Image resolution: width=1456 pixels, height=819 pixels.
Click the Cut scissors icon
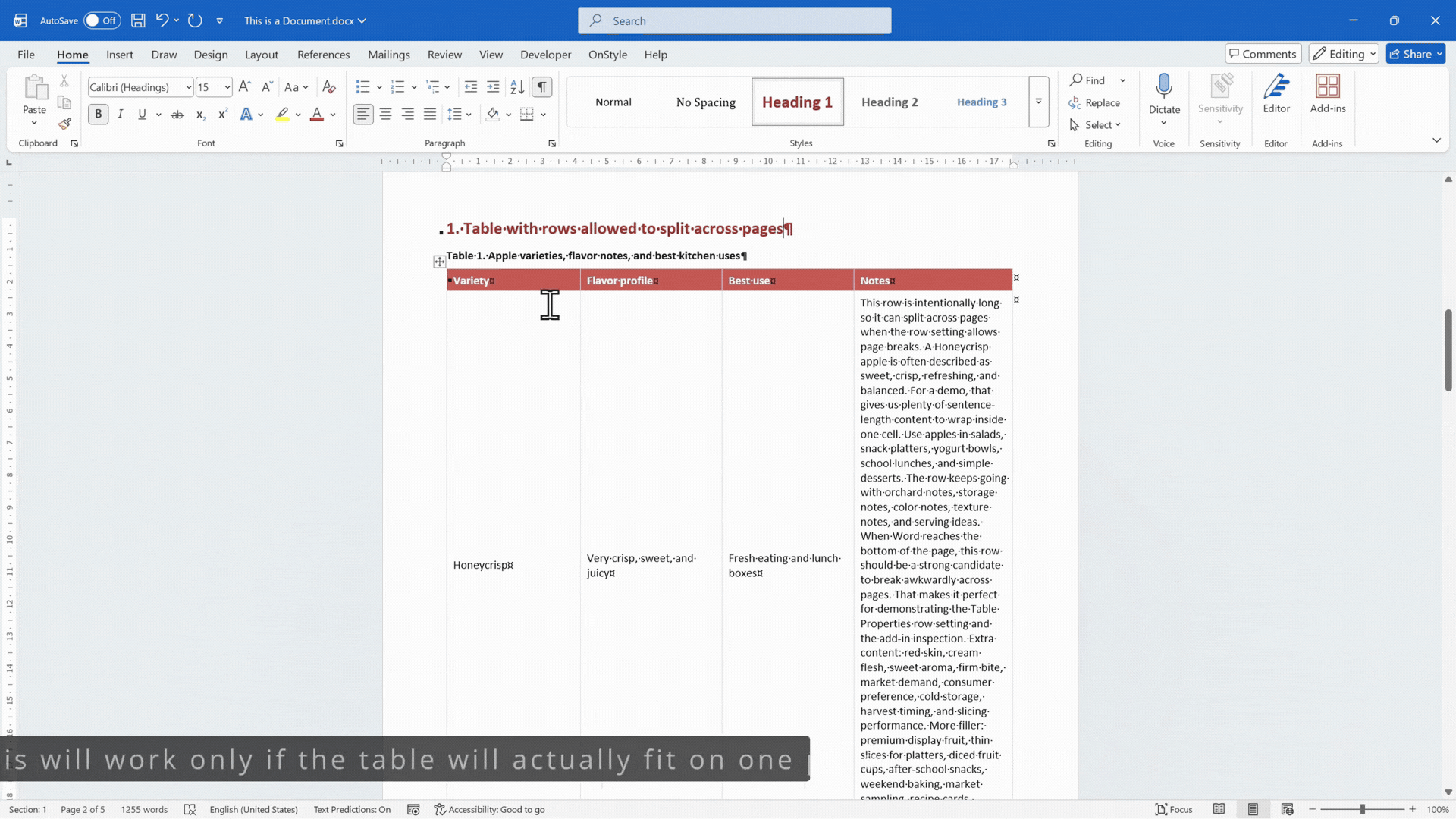tap(64, 80)
